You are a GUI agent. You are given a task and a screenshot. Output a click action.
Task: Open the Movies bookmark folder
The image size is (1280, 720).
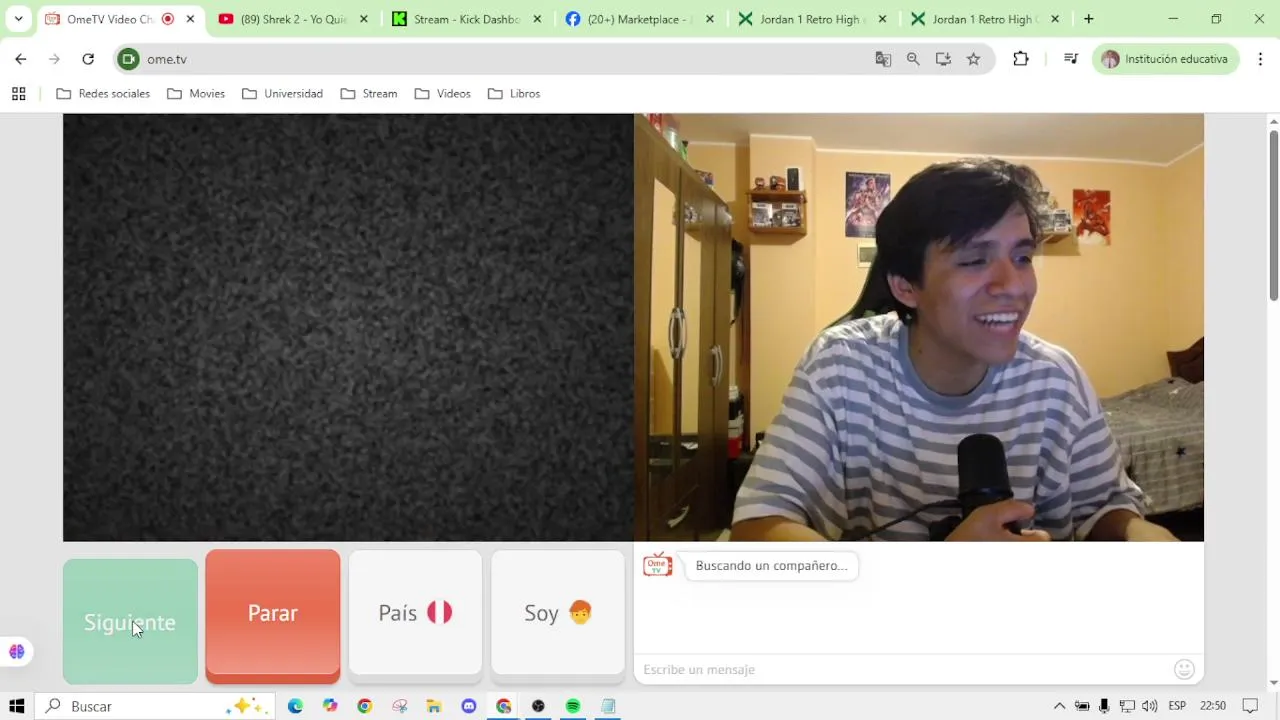(x=196, y=94)
